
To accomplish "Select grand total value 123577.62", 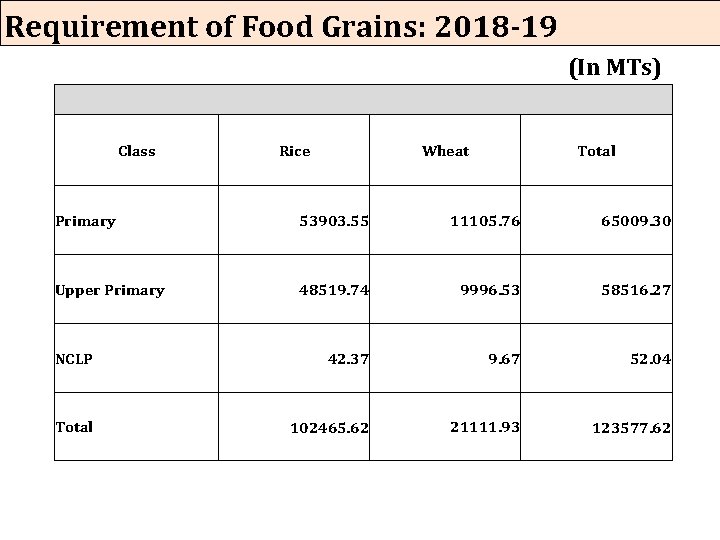I will (630, 428).
